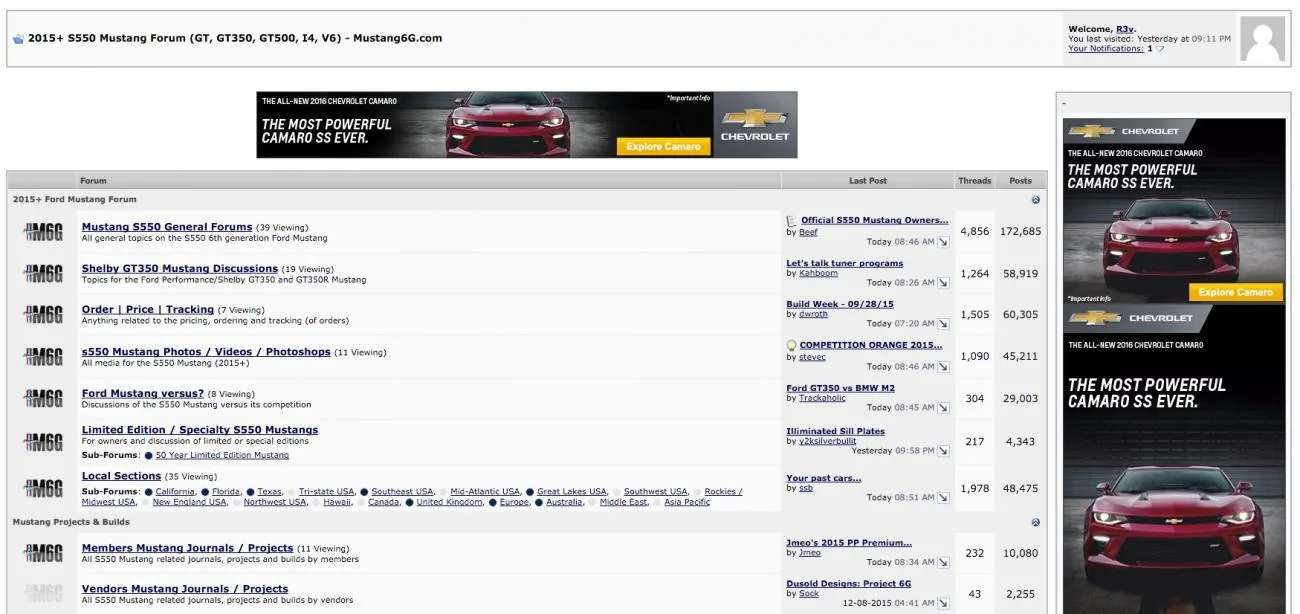Open Limited Edition / Specialty S550 Mustangs
The width and height of the screenshot is (1300, 614).
tap(200, 430)
